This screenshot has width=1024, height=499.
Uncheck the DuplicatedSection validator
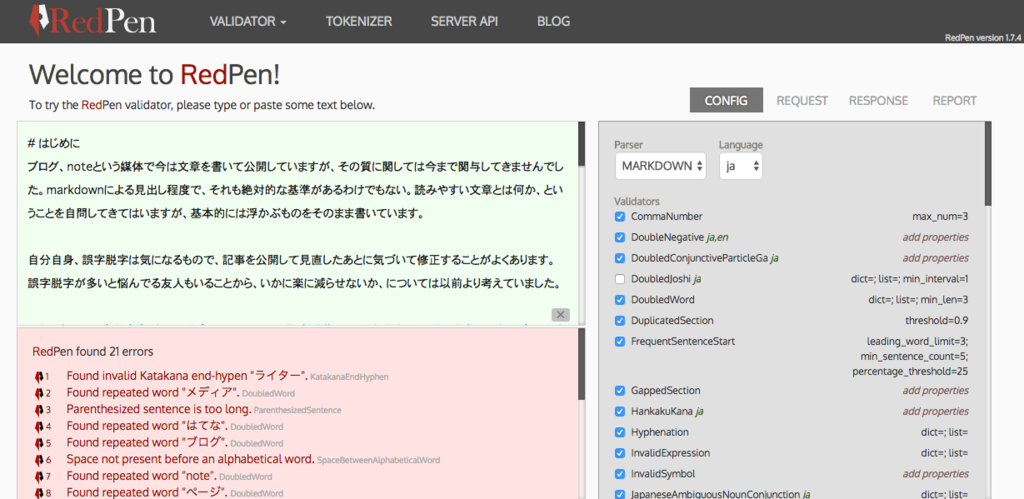tap(620, 321)
